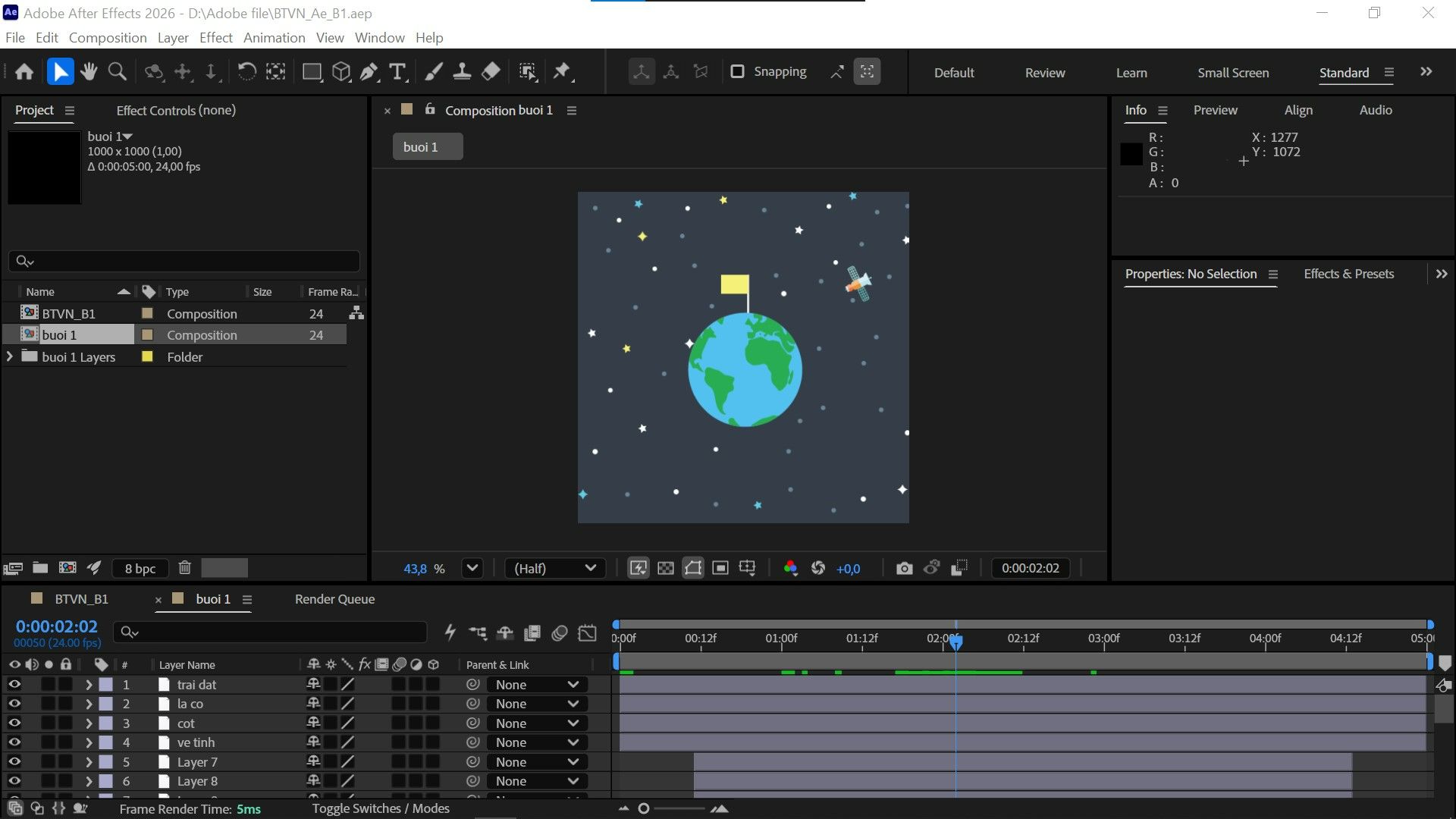
Task: Hide the trai dat layer
Action: point(14,684)
